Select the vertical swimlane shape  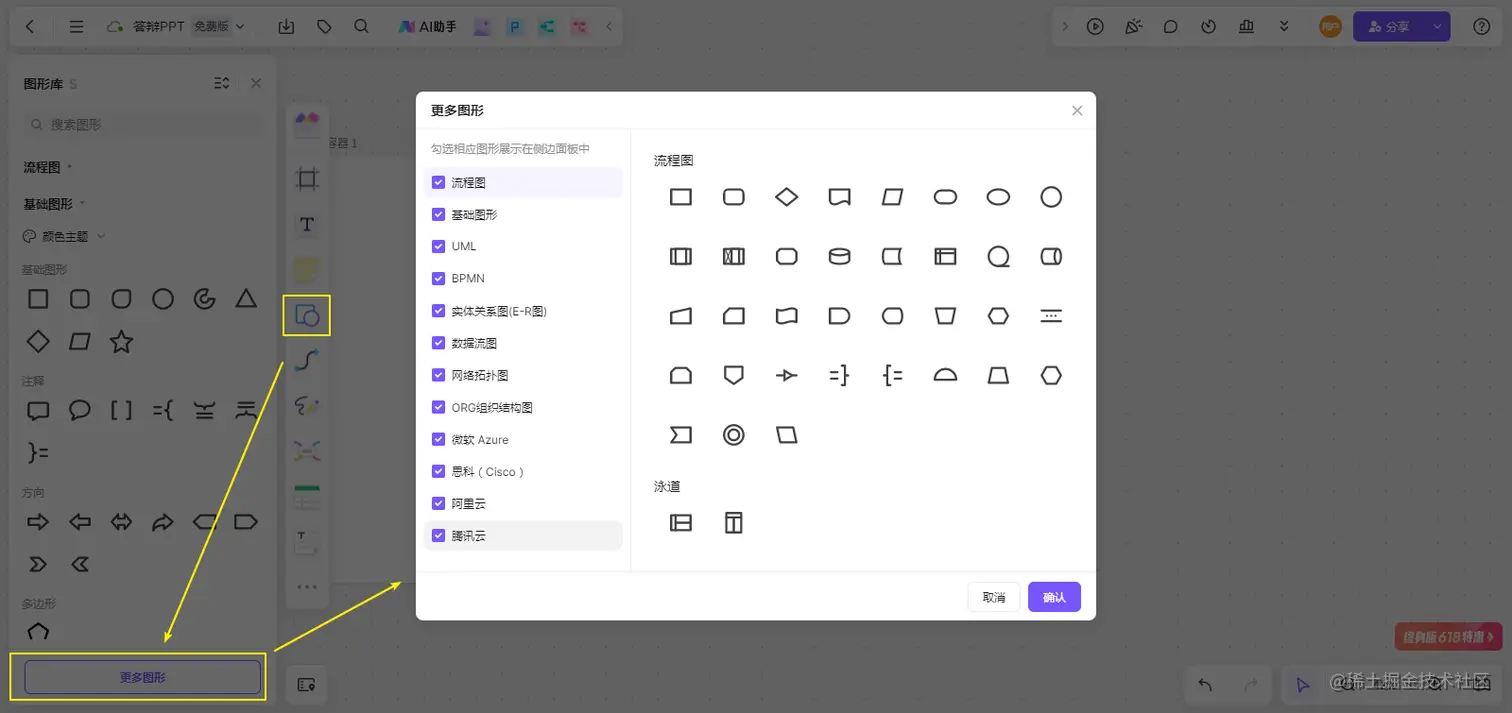[x=734, y=522]
